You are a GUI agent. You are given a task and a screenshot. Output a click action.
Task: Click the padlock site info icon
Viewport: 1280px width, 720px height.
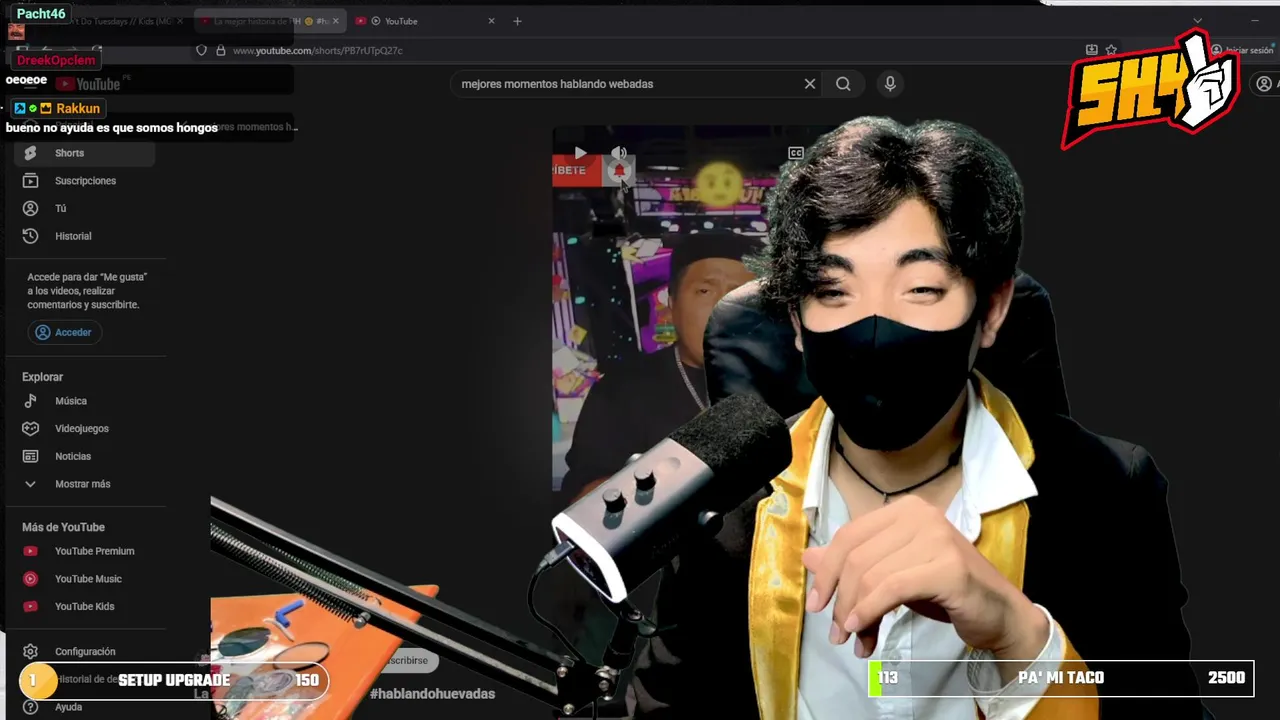pos(221,50)
